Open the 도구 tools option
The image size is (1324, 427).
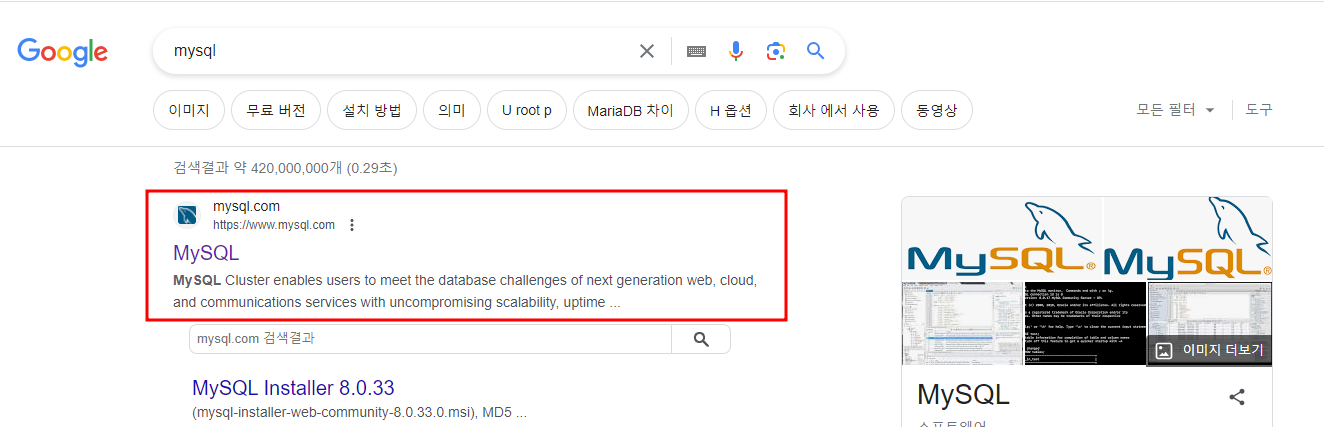coord(1259,110)
